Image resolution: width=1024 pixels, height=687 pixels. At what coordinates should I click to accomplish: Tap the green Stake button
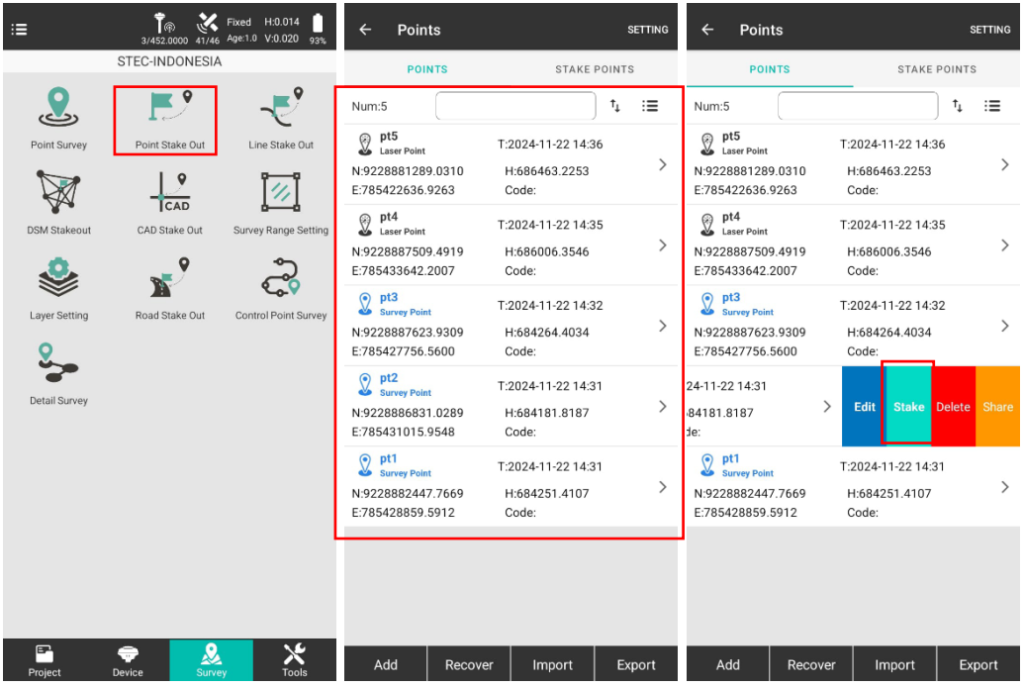click(x=908, y=406)
